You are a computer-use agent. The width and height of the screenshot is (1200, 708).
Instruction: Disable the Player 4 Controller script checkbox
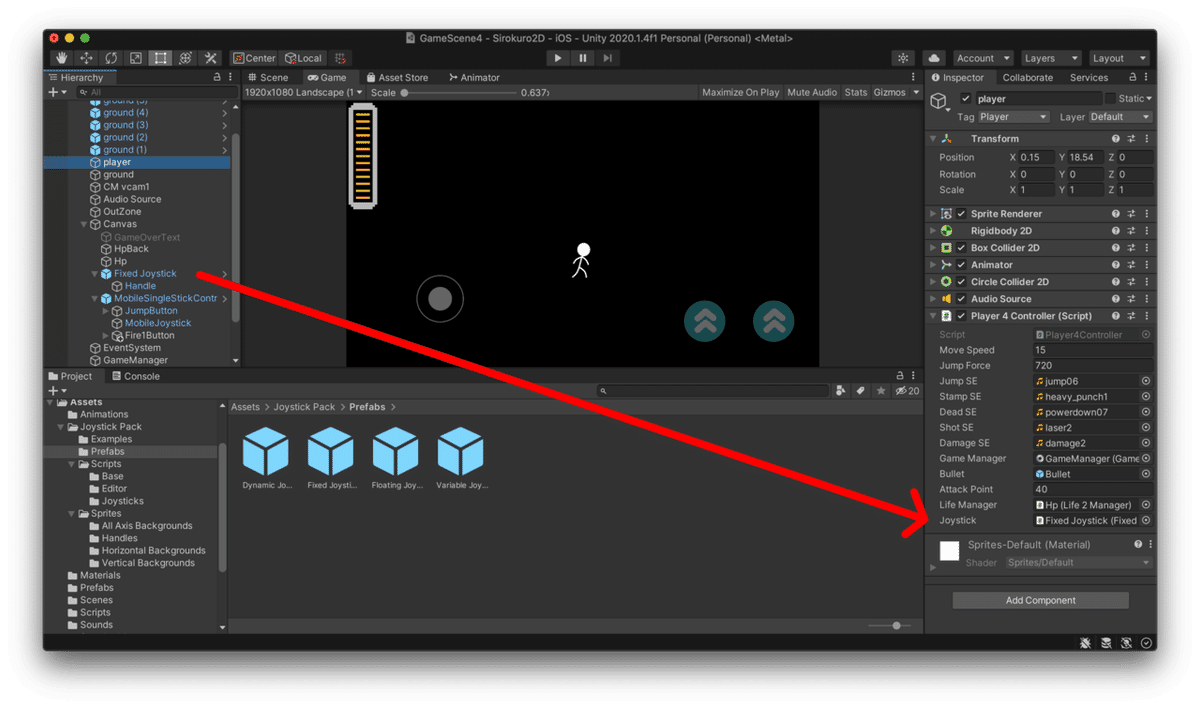pos(961,316)
